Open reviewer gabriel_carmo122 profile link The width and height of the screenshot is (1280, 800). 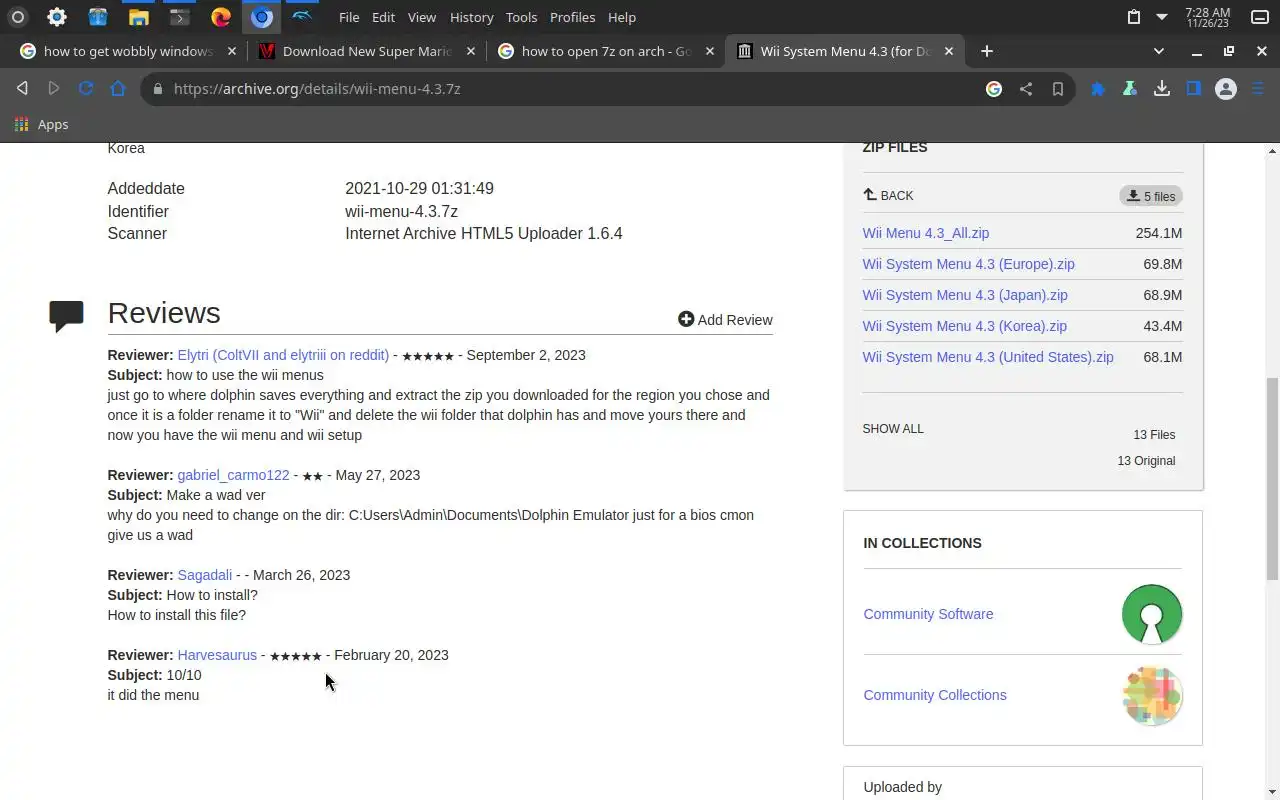click(233, 475)
